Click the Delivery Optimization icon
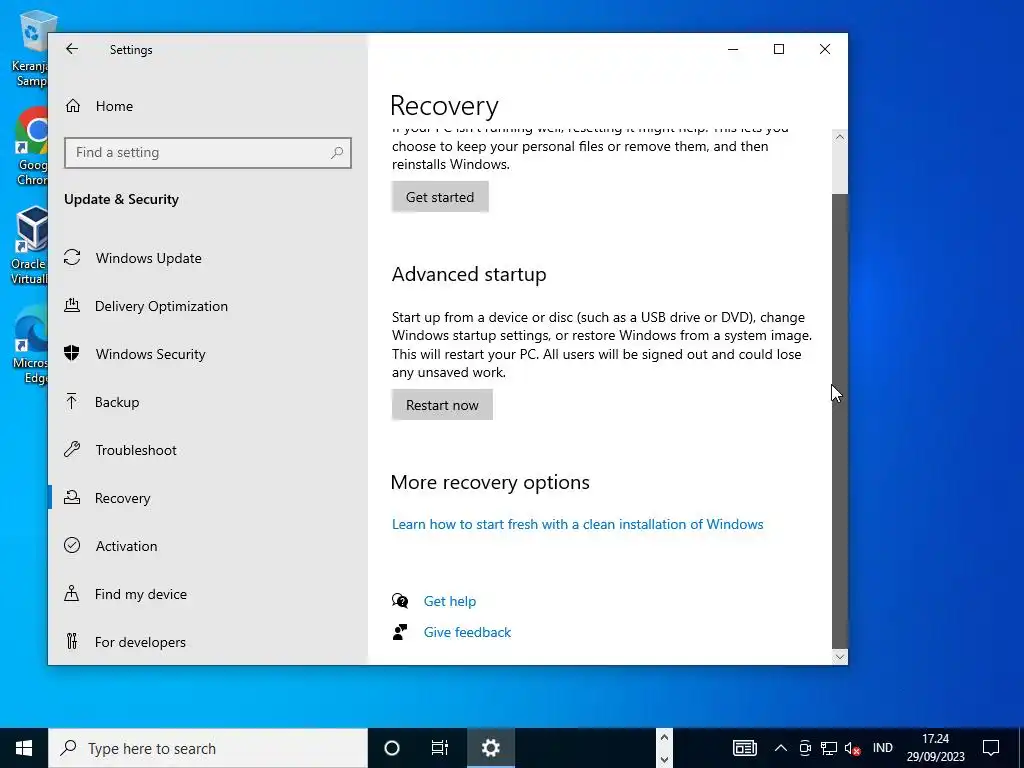Image resolution: width=1024 pixels, height=768 pixels. 72,306
